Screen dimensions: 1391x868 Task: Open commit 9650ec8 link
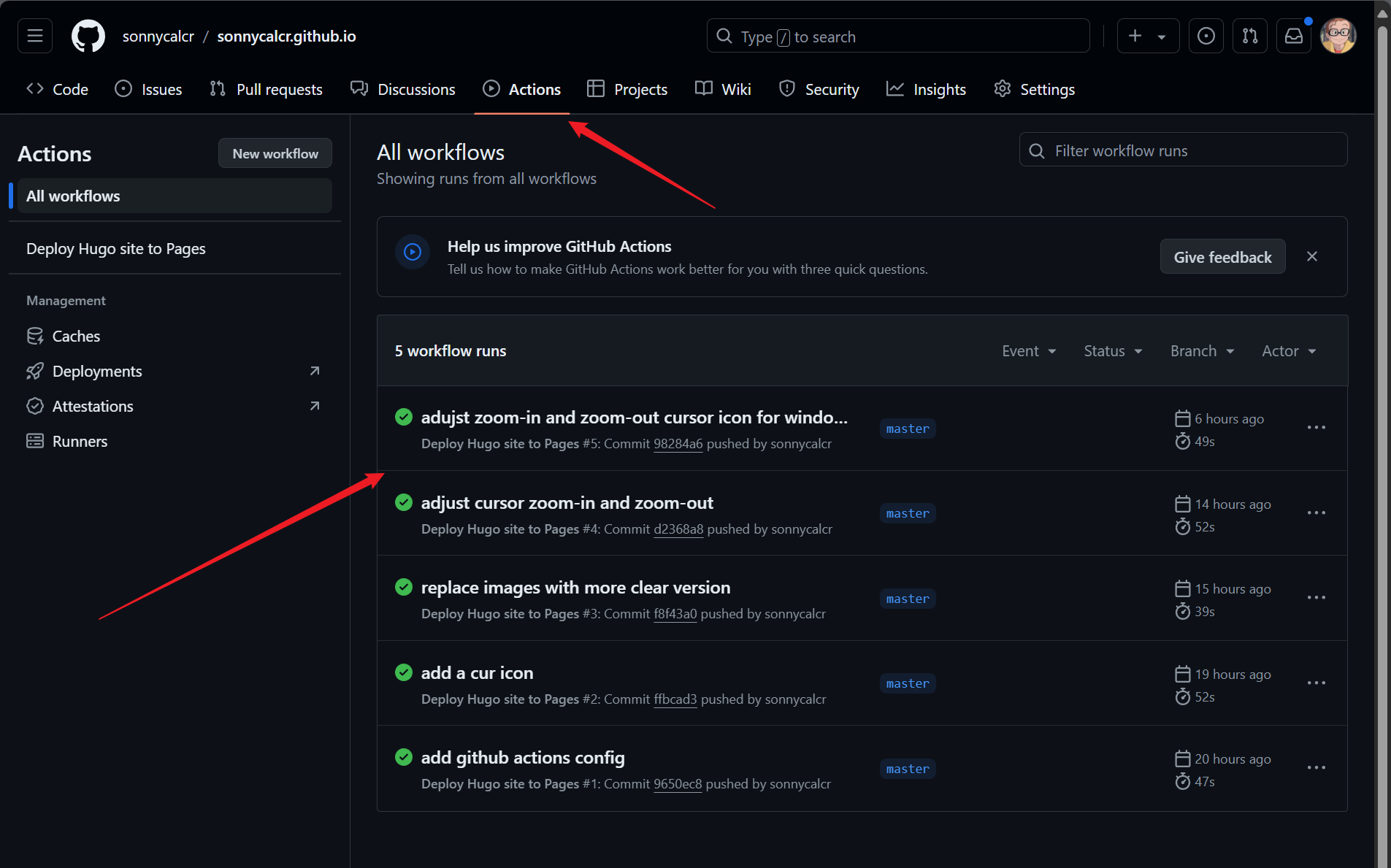point(678,783)
